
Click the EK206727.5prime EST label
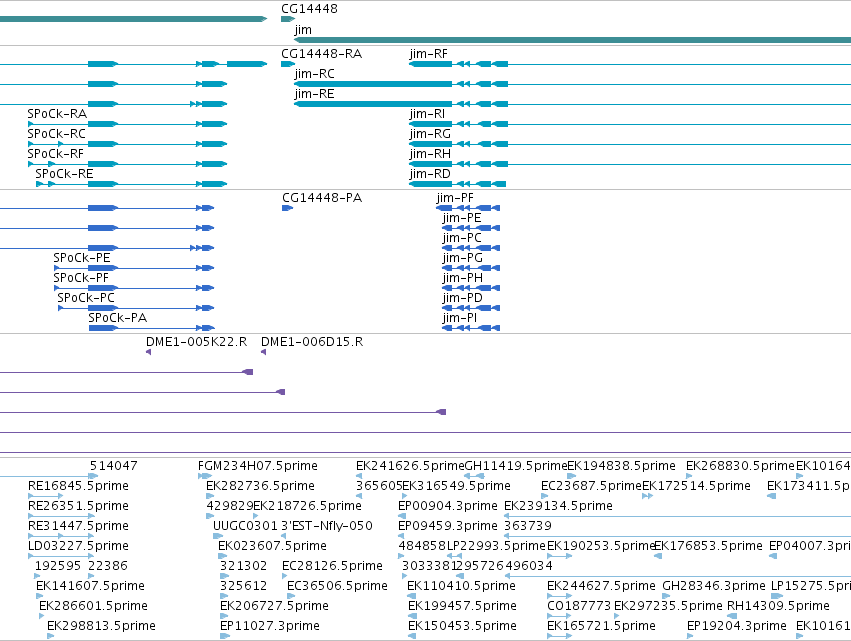click(x=275, y=606)
